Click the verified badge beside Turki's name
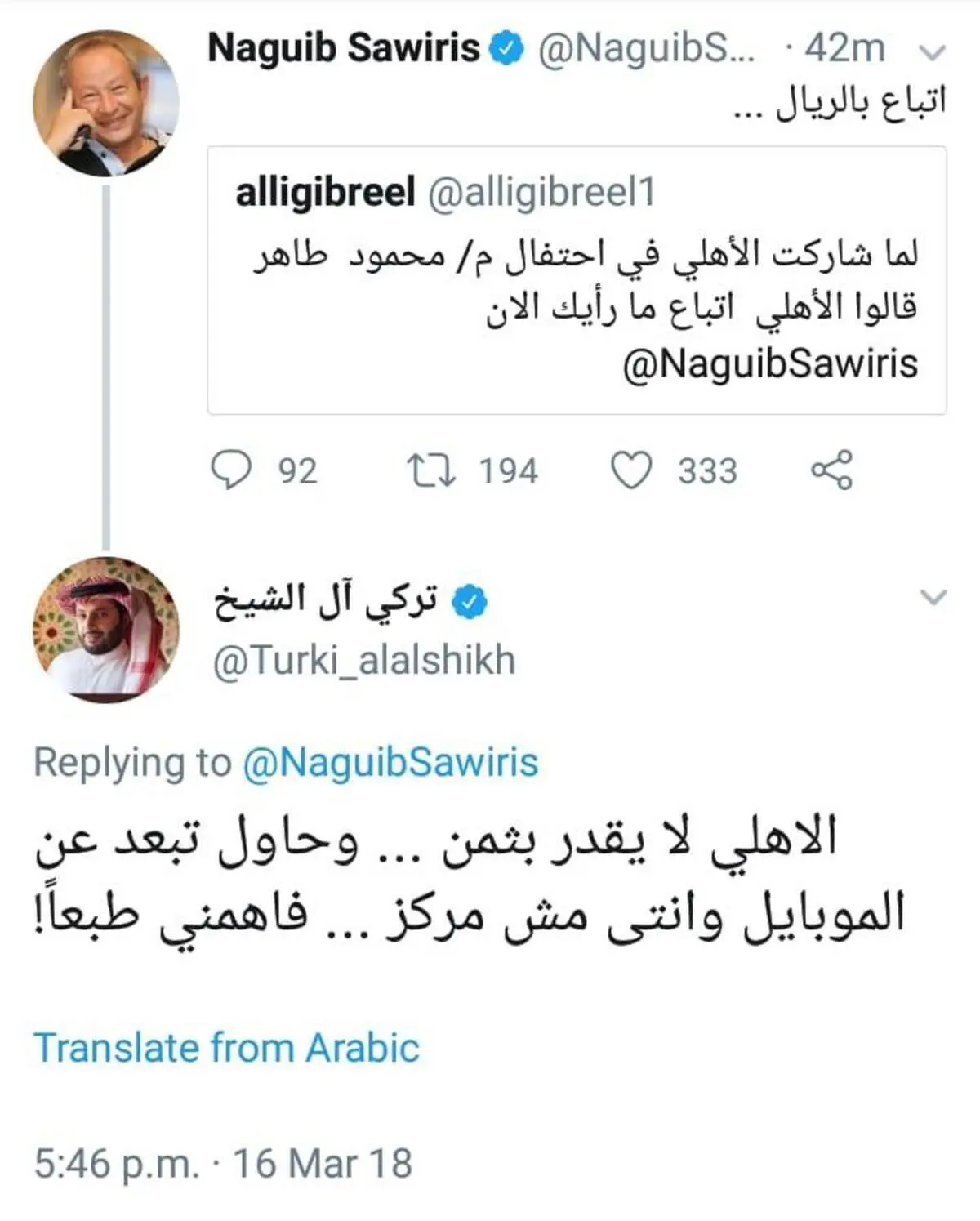980x1221 pixels. click(470, 602)
